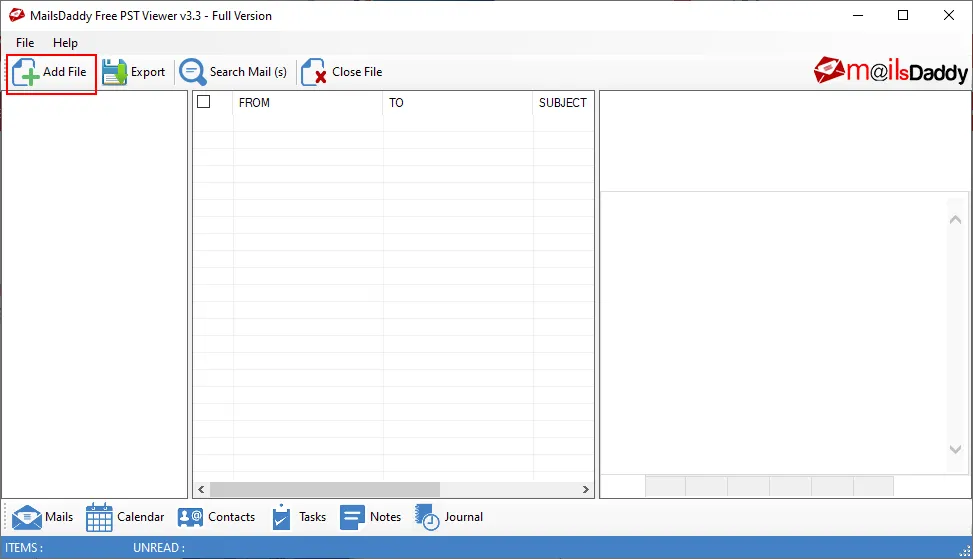Click the horizontal scrollbar left arrow
Image resolution: width=973 pixels, height=559 pixels.
[201, 490]
